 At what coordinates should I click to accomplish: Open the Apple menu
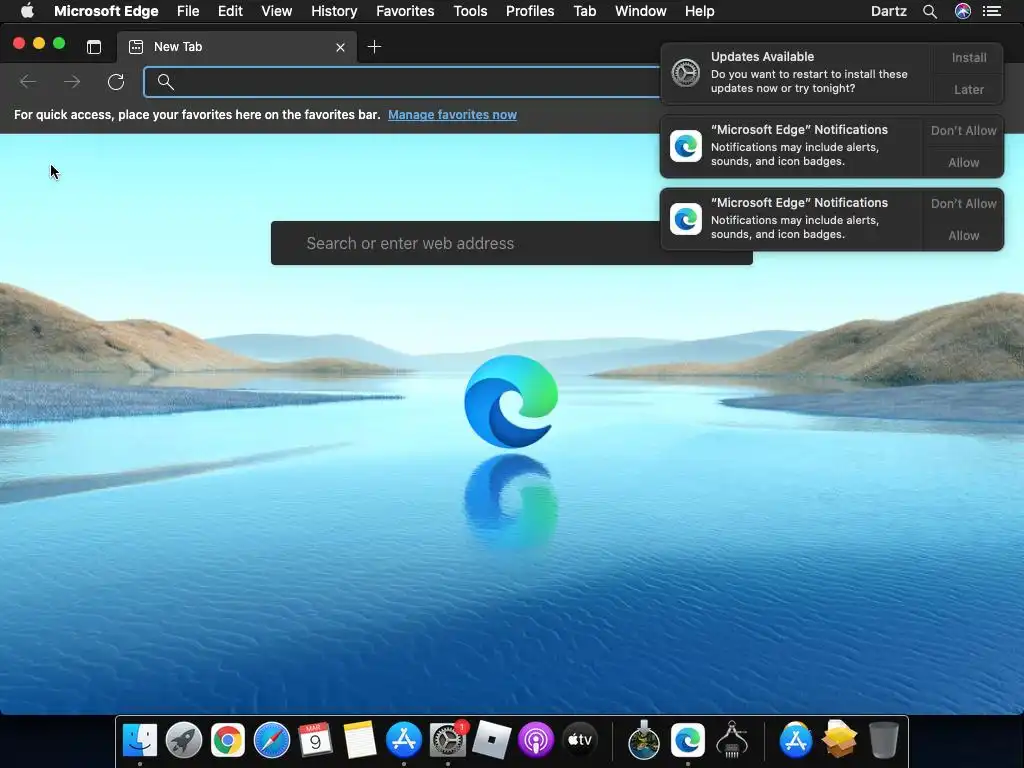(x=27, y=11)
